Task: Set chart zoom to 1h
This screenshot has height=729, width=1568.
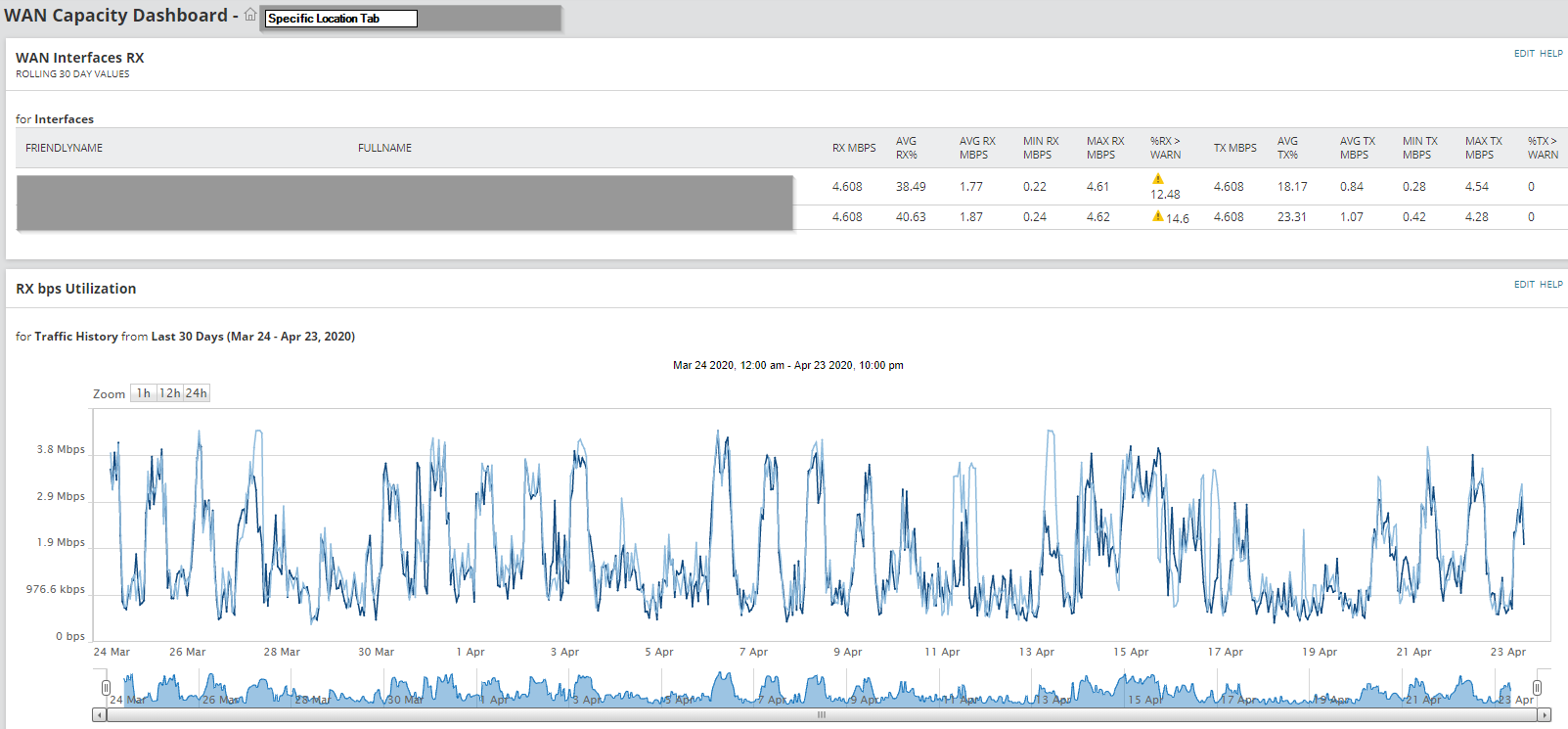Action: pos(144,393)
